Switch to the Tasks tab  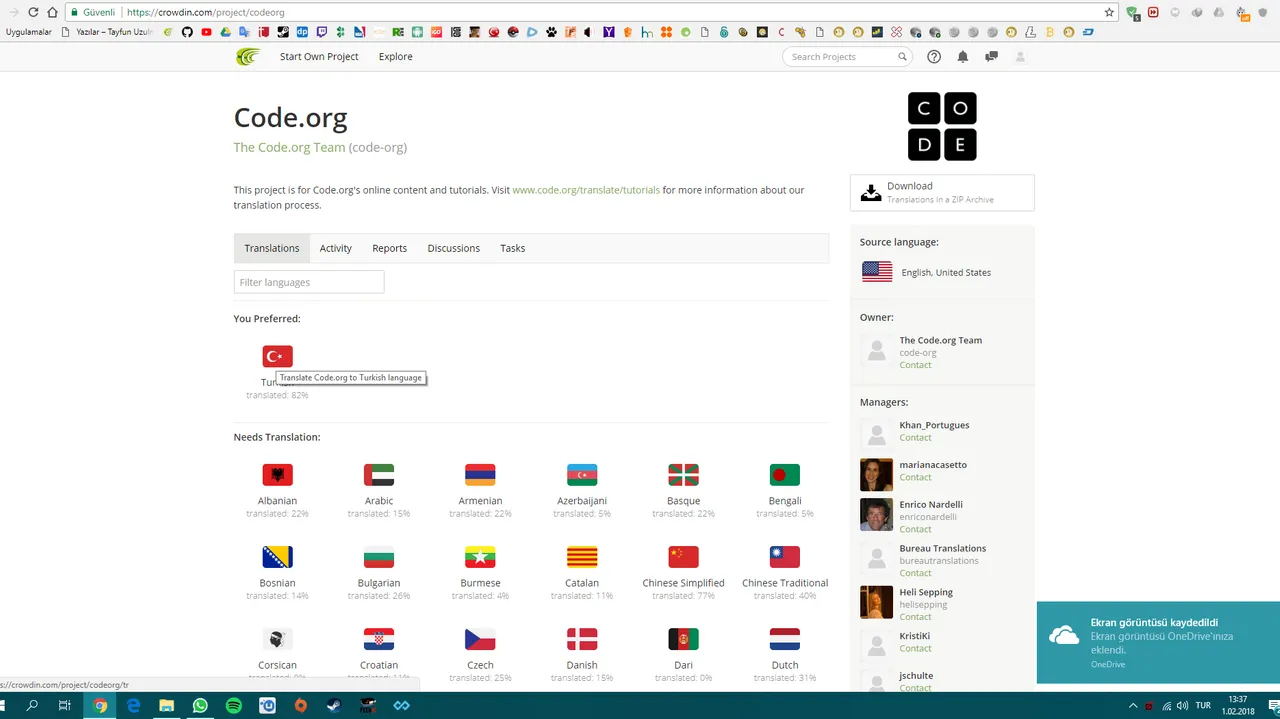[512, 248]
